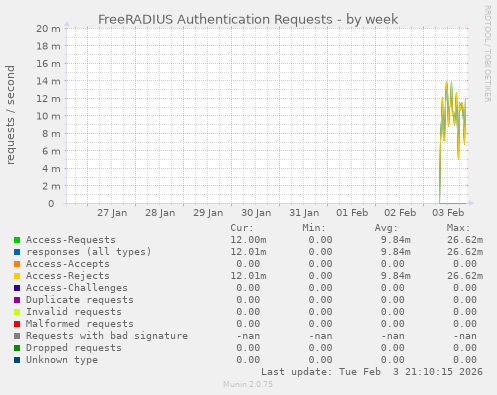Click the 'Avg:' column header
Image resolution: width=497 pixels, height=395 pixels.
coord(386,228)
